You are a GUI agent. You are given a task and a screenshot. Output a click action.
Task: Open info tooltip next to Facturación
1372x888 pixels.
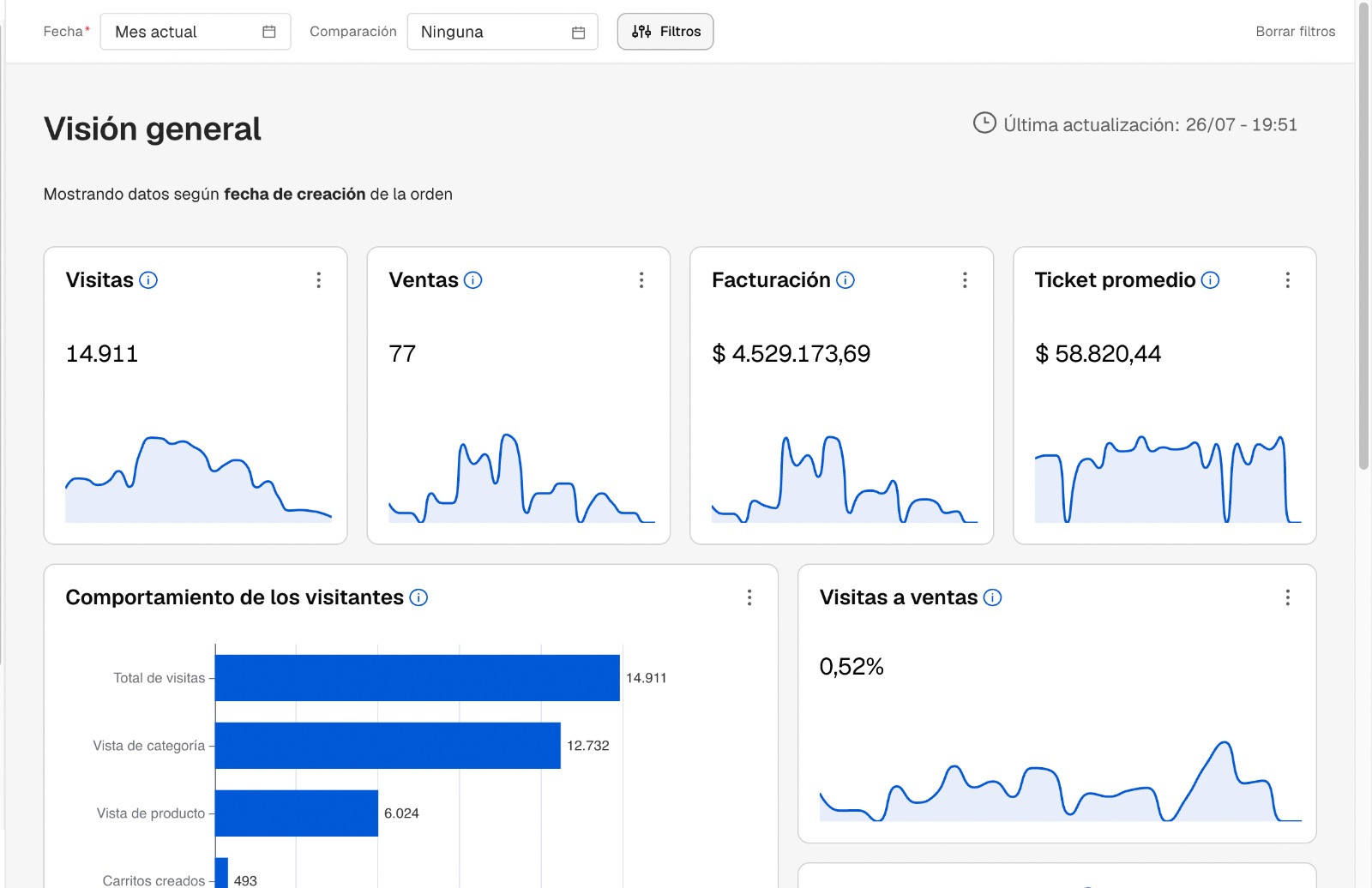pos(845,280)
